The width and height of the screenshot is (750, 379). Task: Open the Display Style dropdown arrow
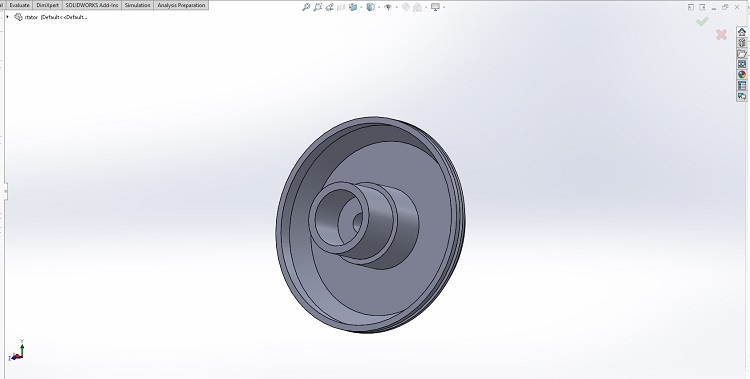(x=378, y=7)
